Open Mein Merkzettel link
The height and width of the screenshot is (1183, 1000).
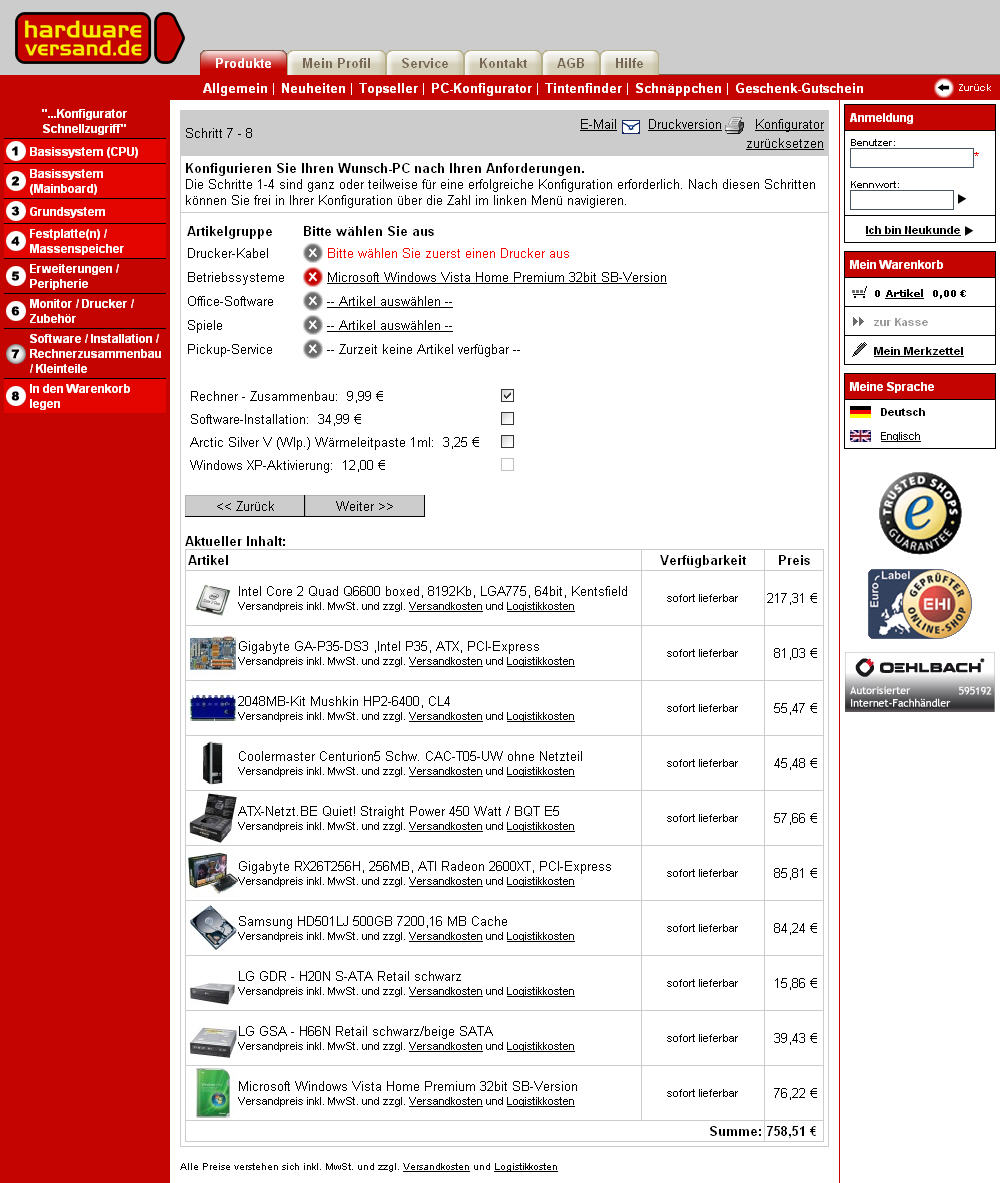point(918,351)
